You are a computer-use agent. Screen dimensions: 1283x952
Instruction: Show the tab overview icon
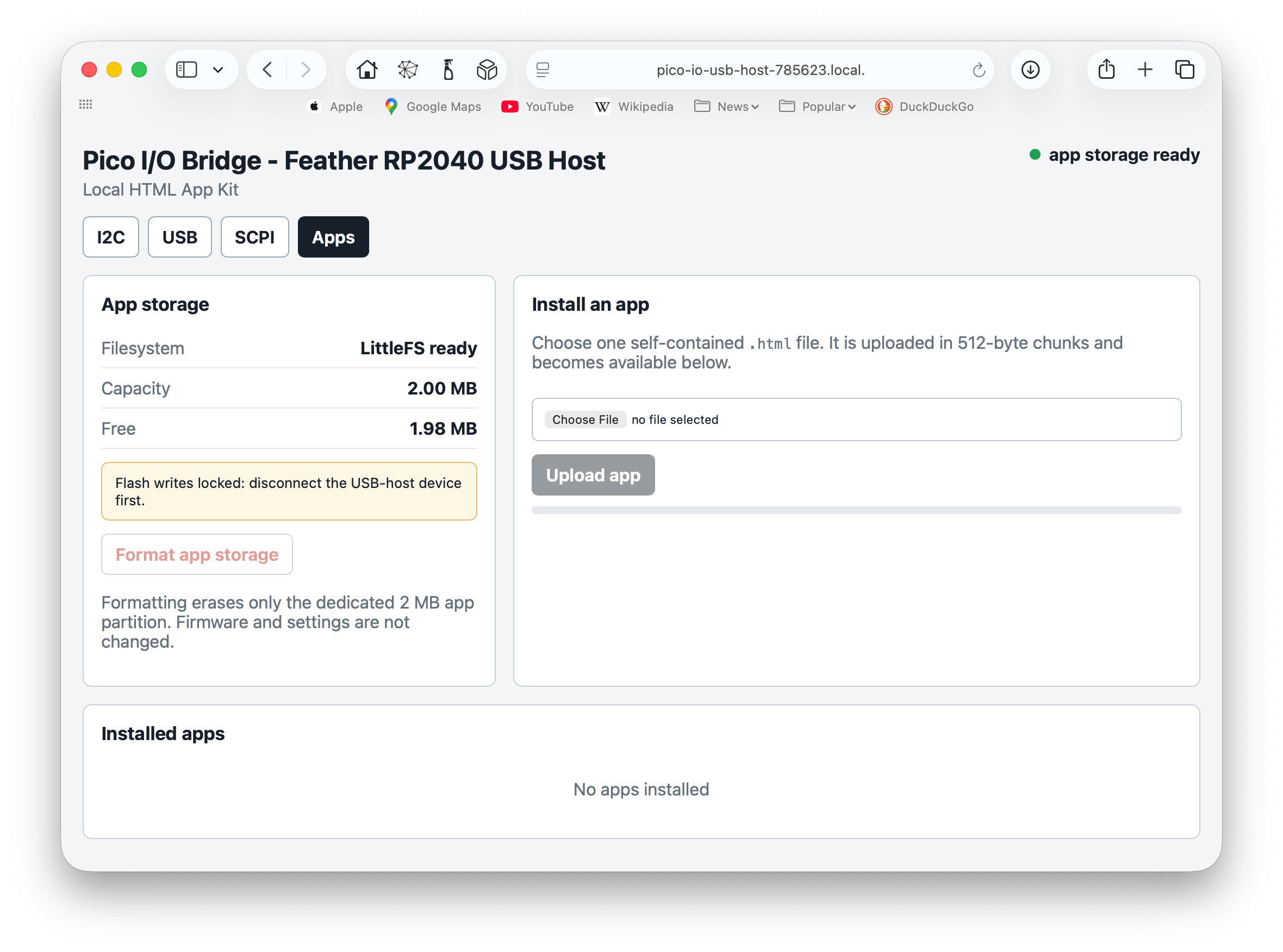pos(1185,70)
